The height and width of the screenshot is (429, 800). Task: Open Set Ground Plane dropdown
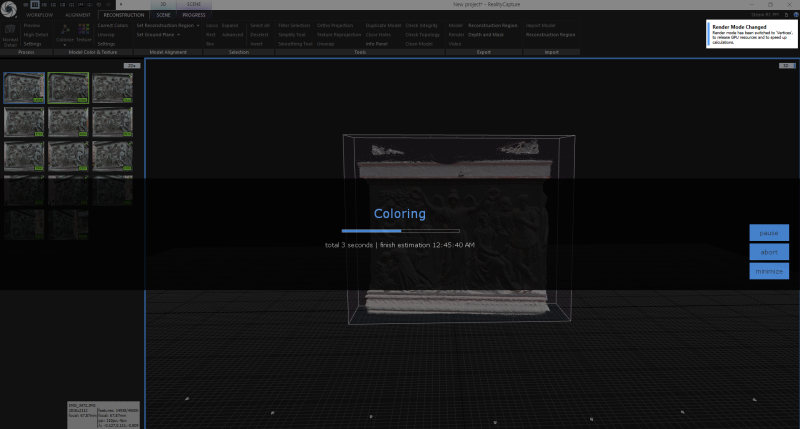click(x=158, y=35)
